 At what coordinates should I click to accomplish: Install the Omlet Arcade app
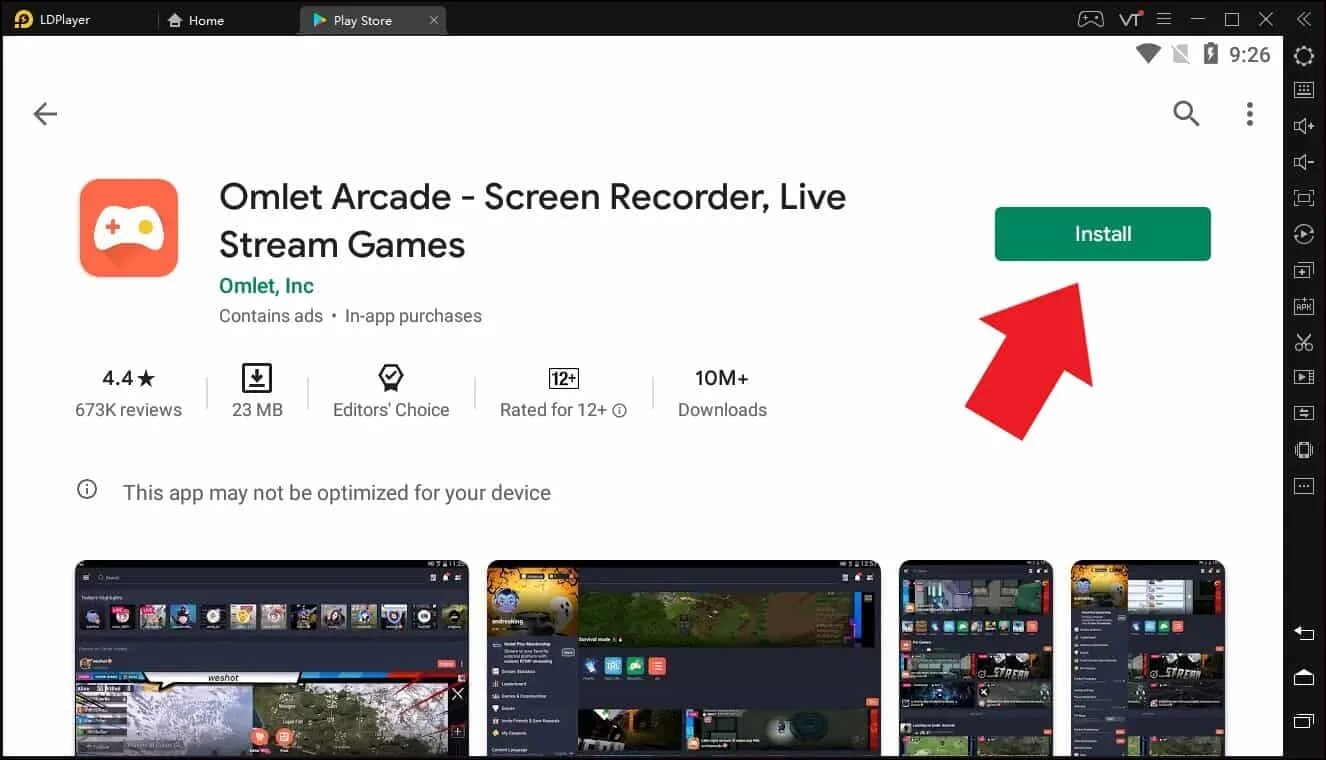(1102, 234)
